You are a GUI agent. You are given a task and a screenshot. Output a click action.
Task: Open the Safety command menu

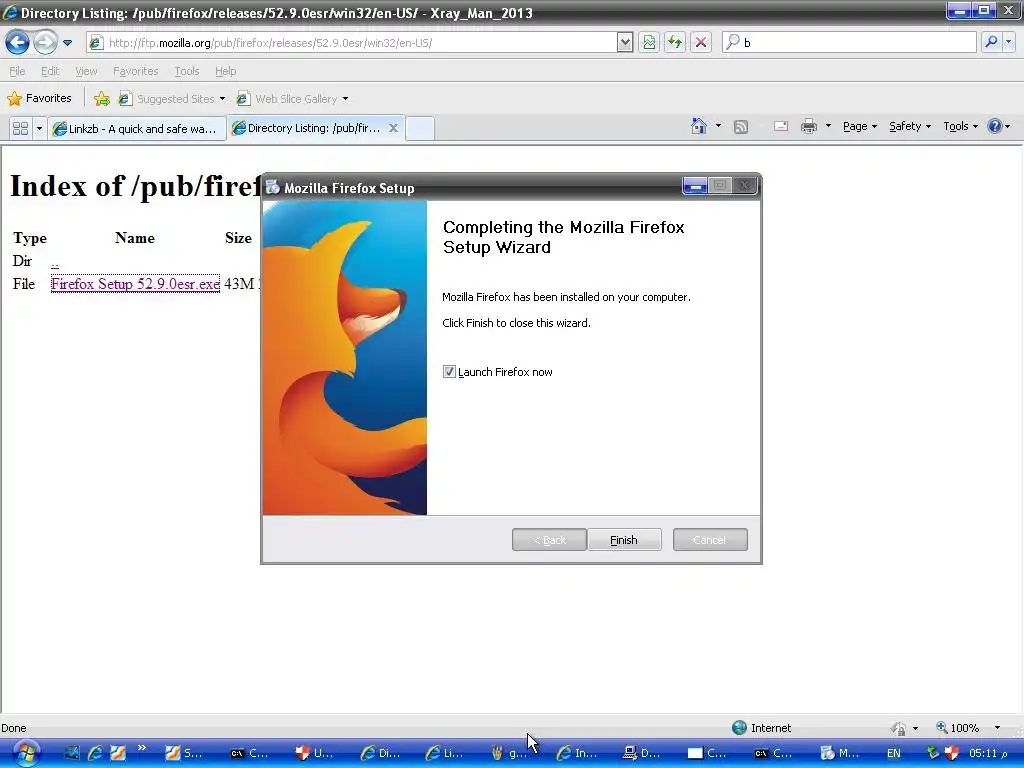point(910,126)
